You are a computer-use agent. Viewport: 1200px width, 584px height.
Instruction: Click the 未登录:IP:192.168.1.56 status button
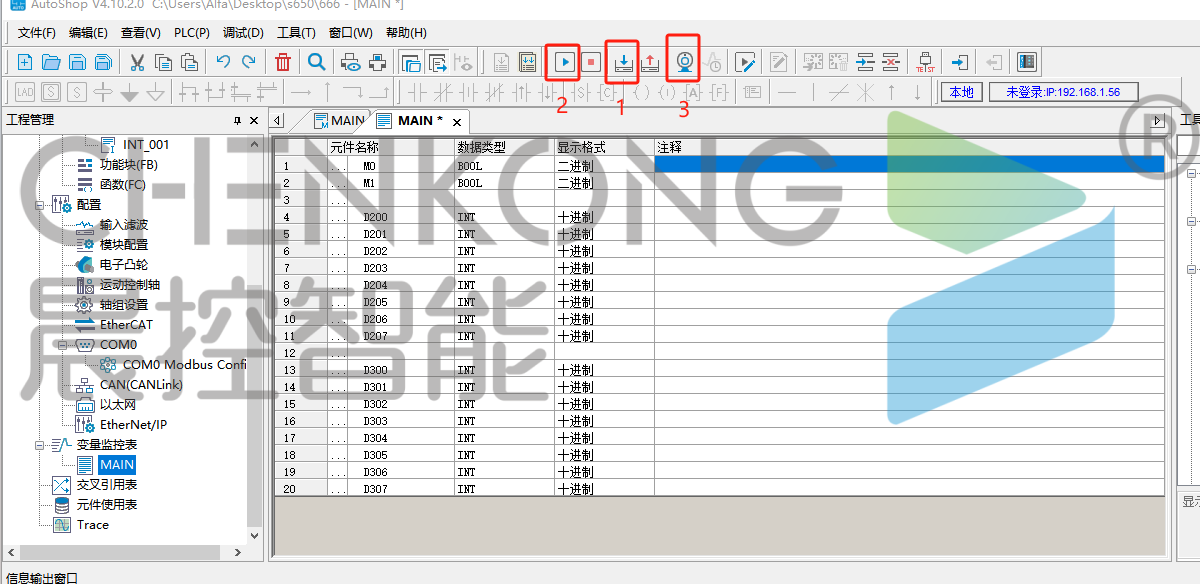1063,92
